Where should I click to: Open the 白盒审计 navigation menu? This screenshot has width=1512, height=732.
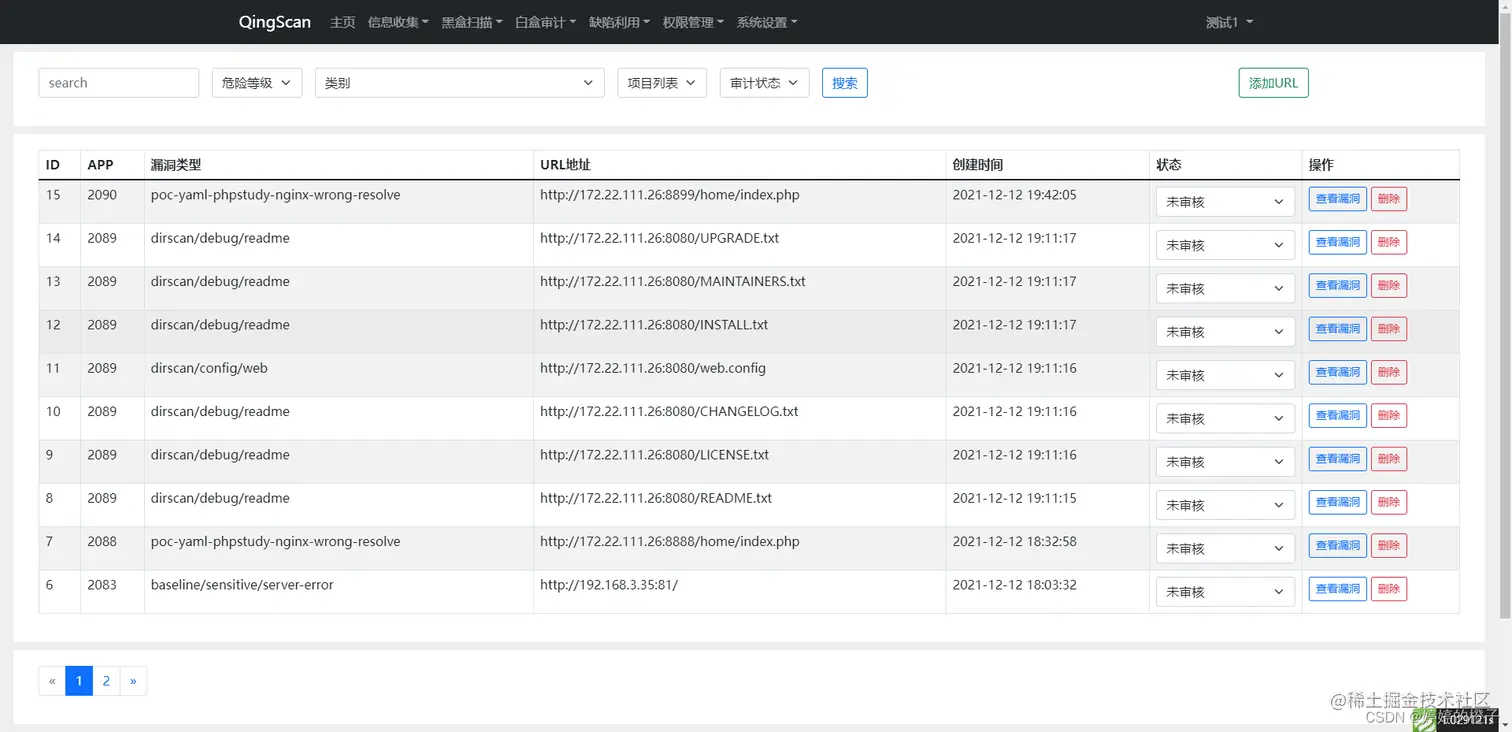click(546, 22)
